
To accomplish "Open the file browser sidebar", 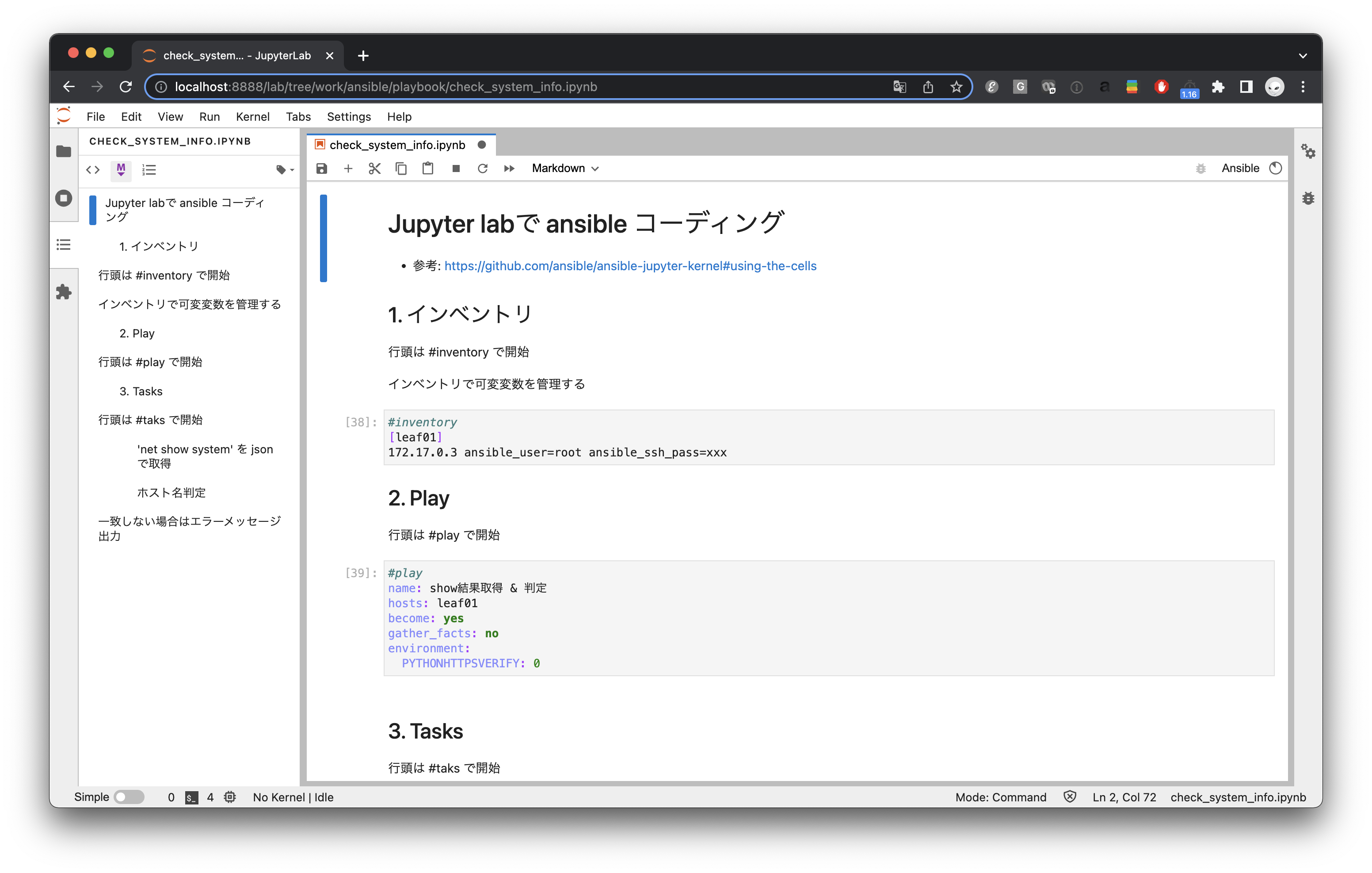I will pos(63,151).
